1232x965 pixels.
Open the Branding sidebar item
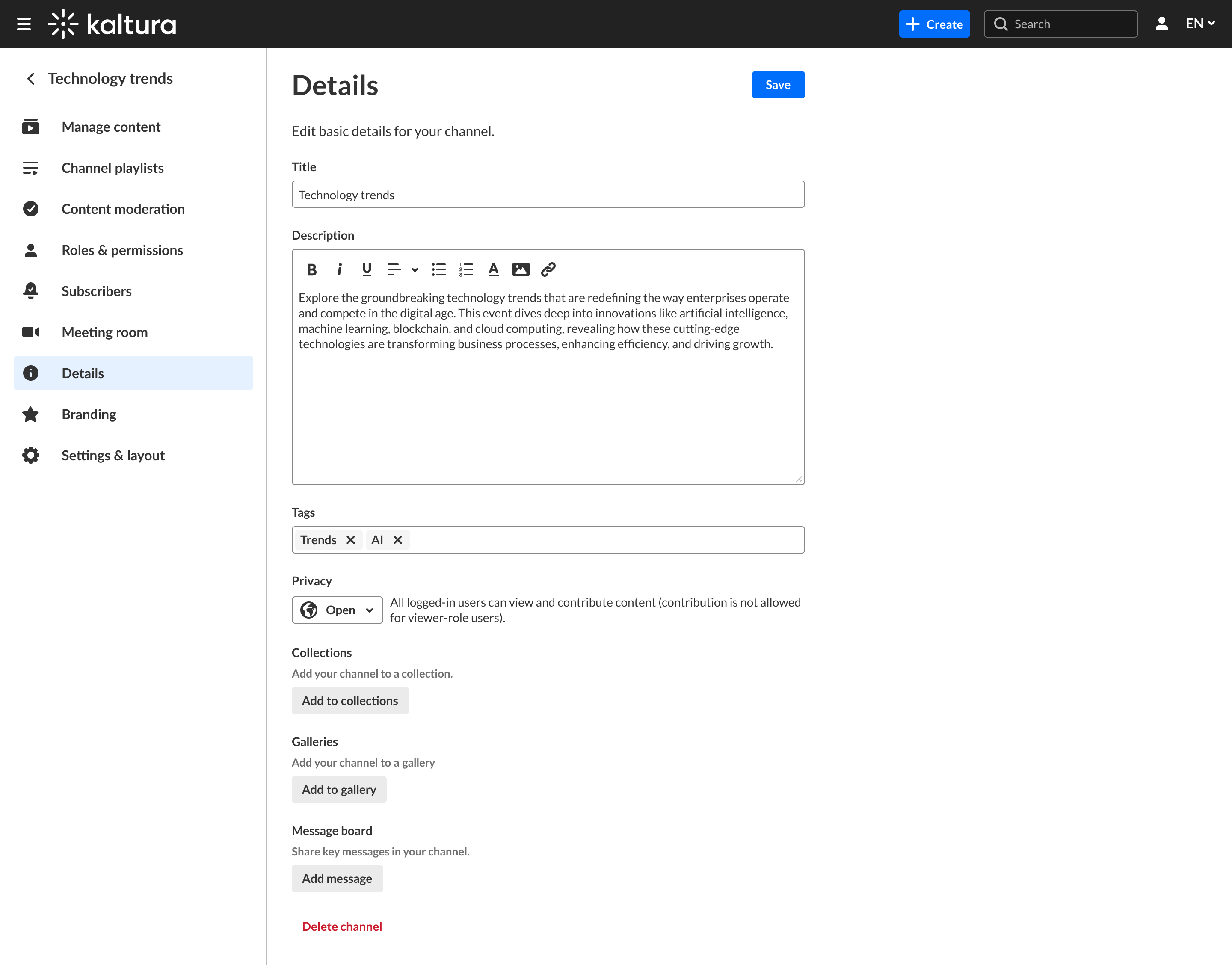tap(89, 414)
